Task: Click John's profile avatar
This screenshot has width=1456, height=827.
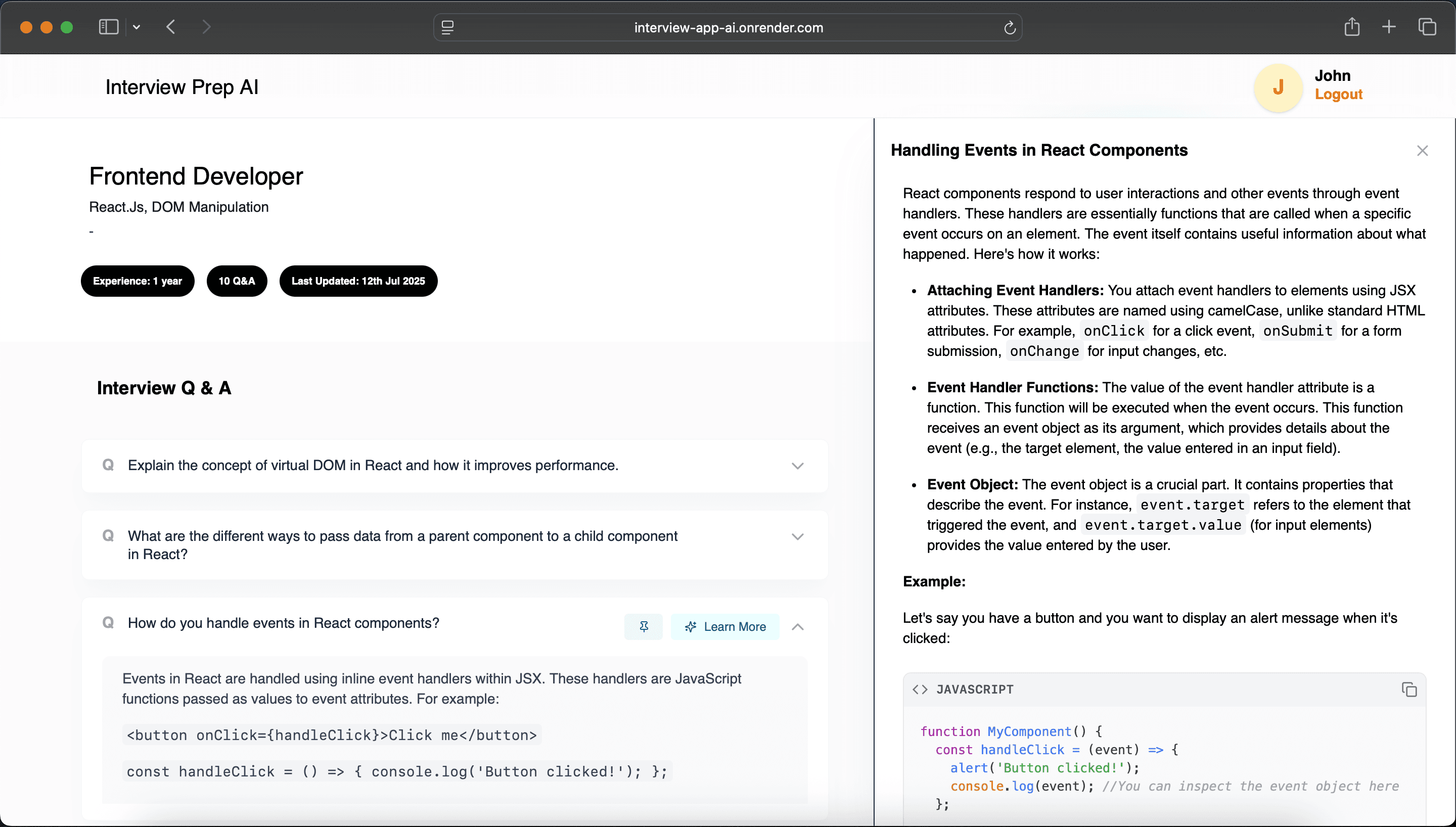Action: coord(1277,86)
